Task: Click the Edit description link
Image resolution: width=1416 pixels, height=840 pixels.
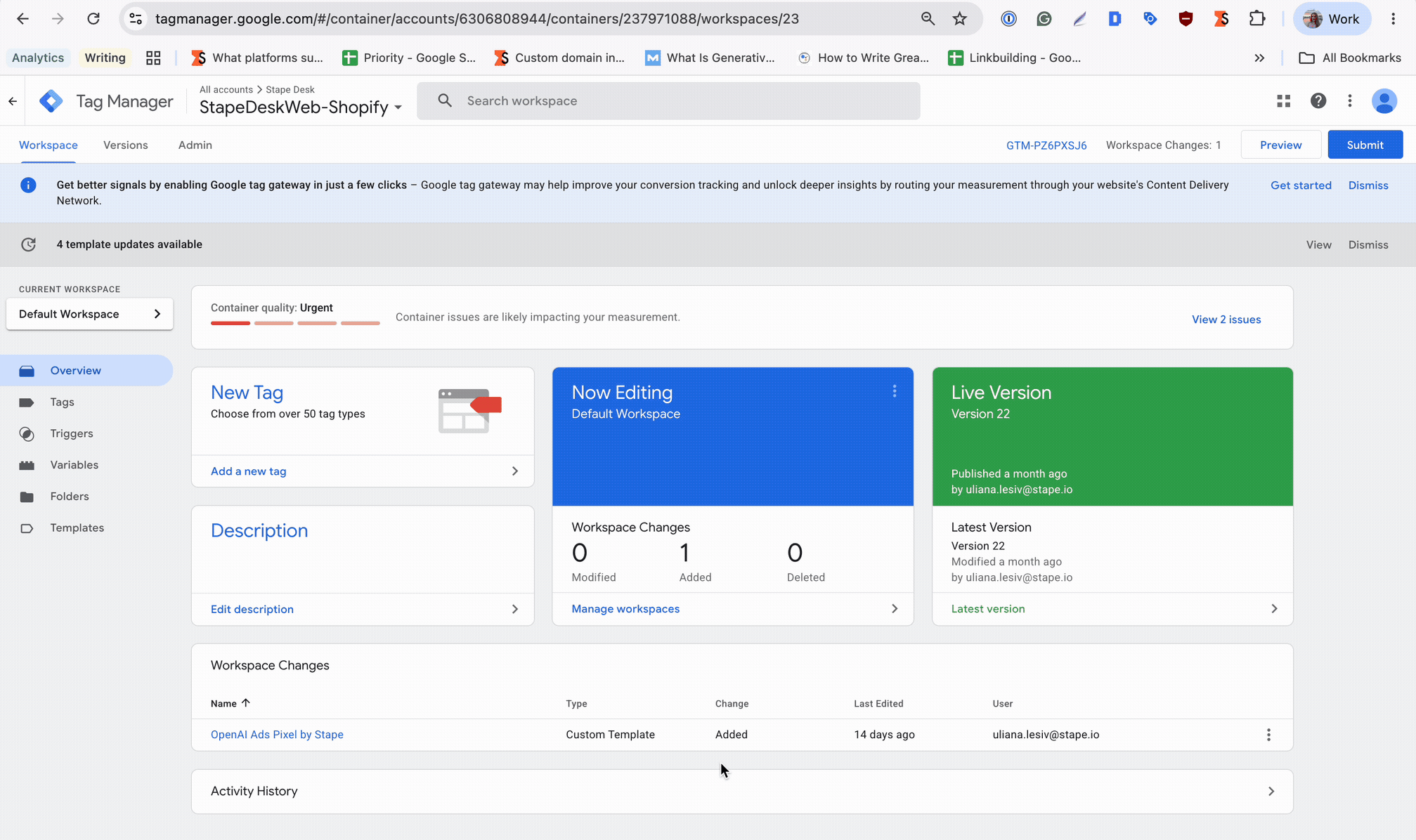Action: coord(252,610)
